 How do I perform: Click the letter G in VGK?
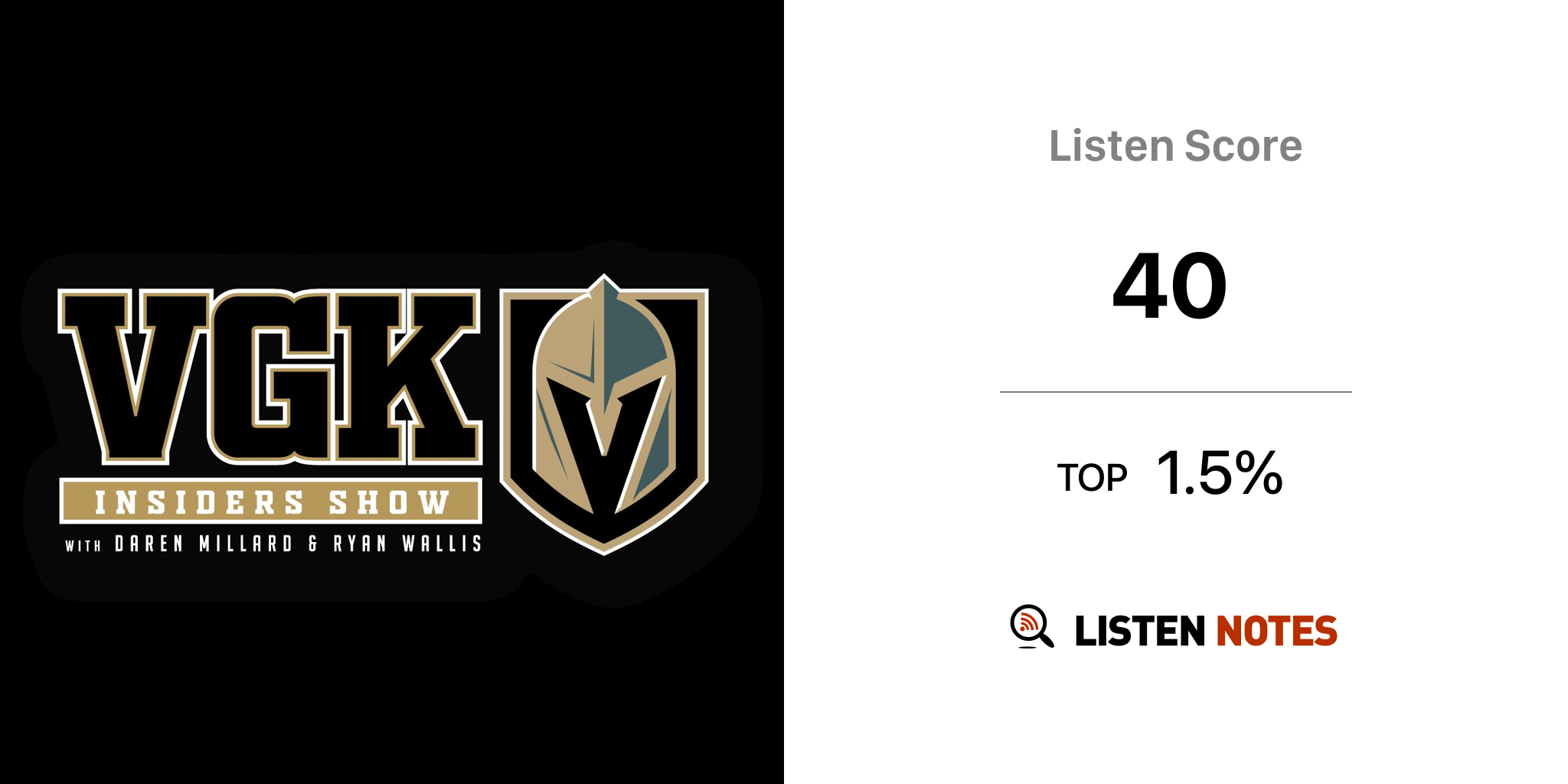point(273,377)
